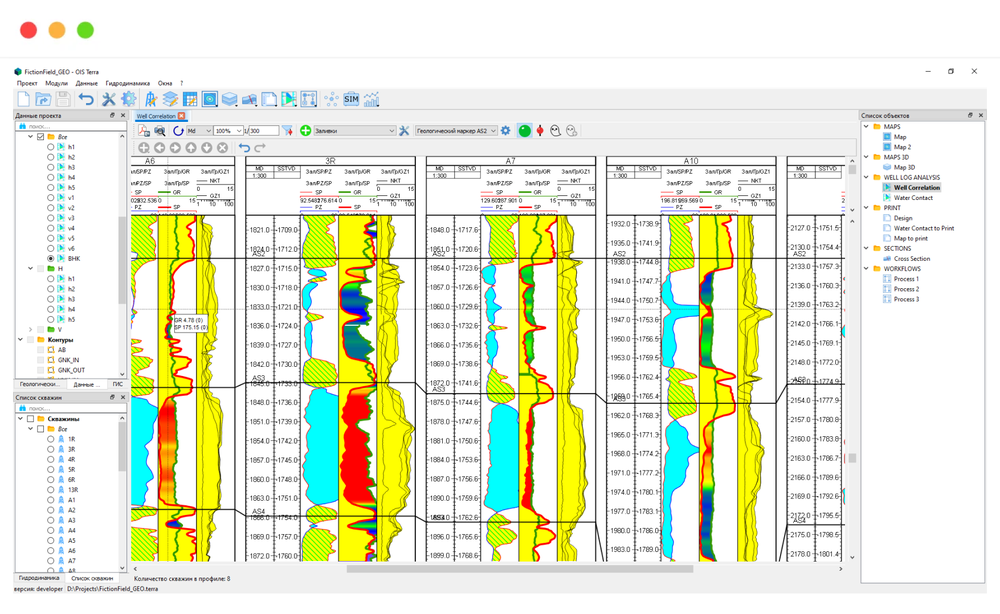Click the green circle icon beside marker settings
The image size is (1000, 614).
524,131
